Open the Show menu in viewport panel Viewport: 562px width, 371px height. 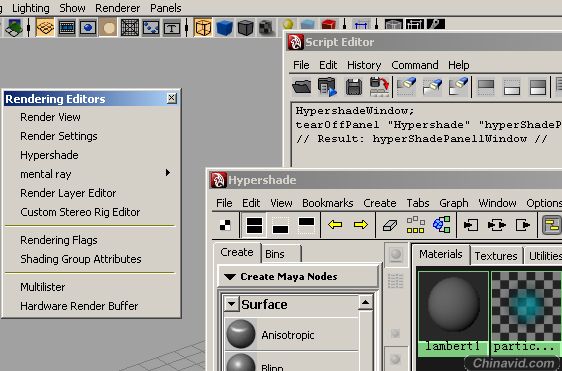(x=72, y=8)
